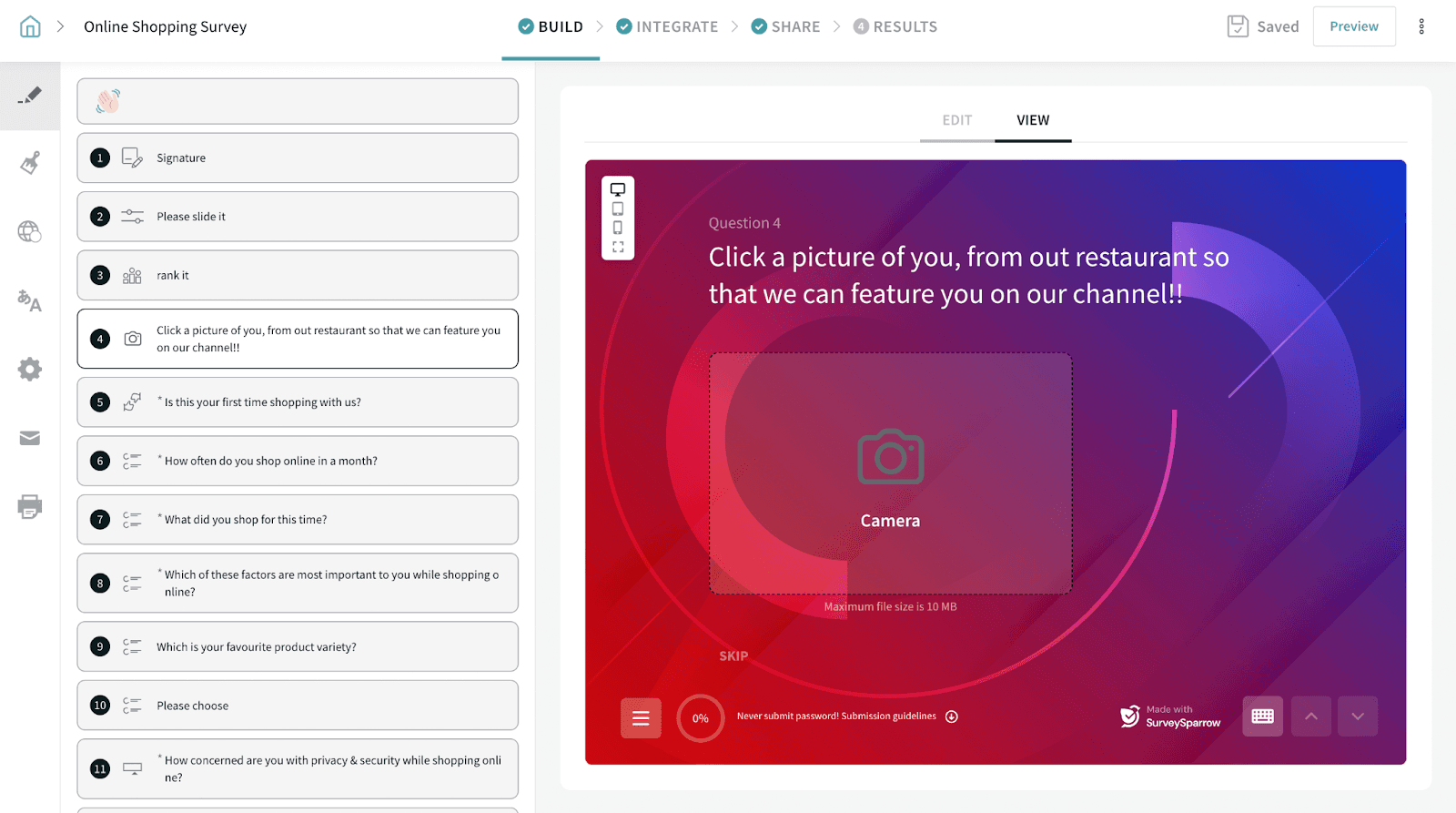Toggle fullscreen preview mode
1456x813 pixels.
(618, 247)
